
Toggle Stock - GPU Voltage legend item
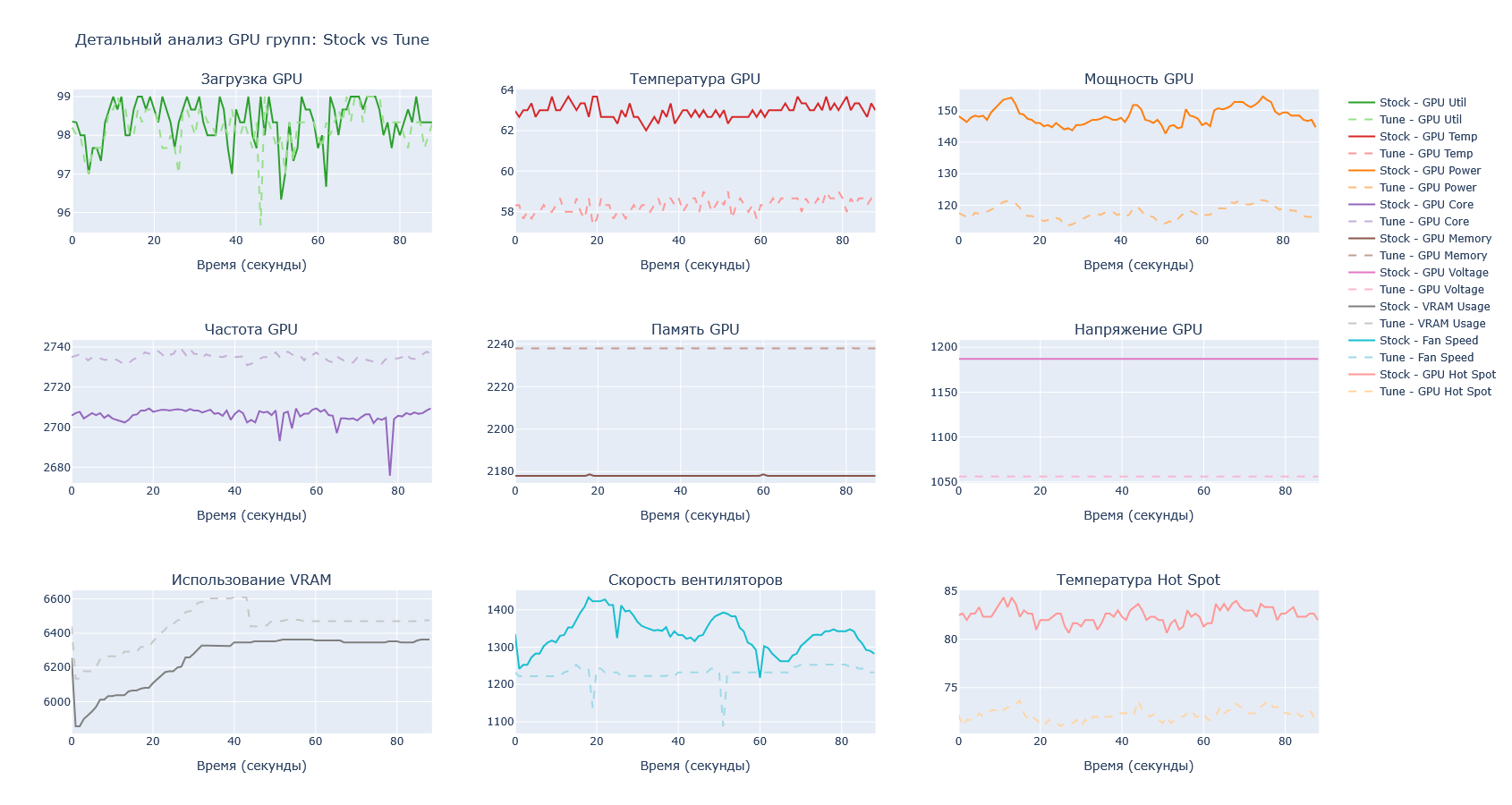(x=1433, y=273)
